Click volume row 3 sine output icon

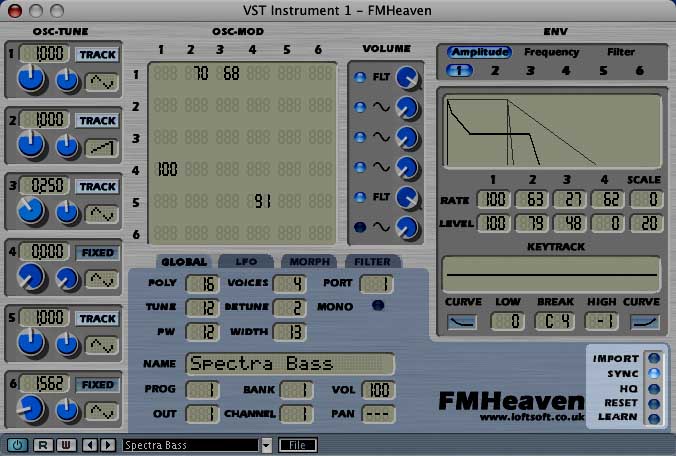click(x=381, y=137)
